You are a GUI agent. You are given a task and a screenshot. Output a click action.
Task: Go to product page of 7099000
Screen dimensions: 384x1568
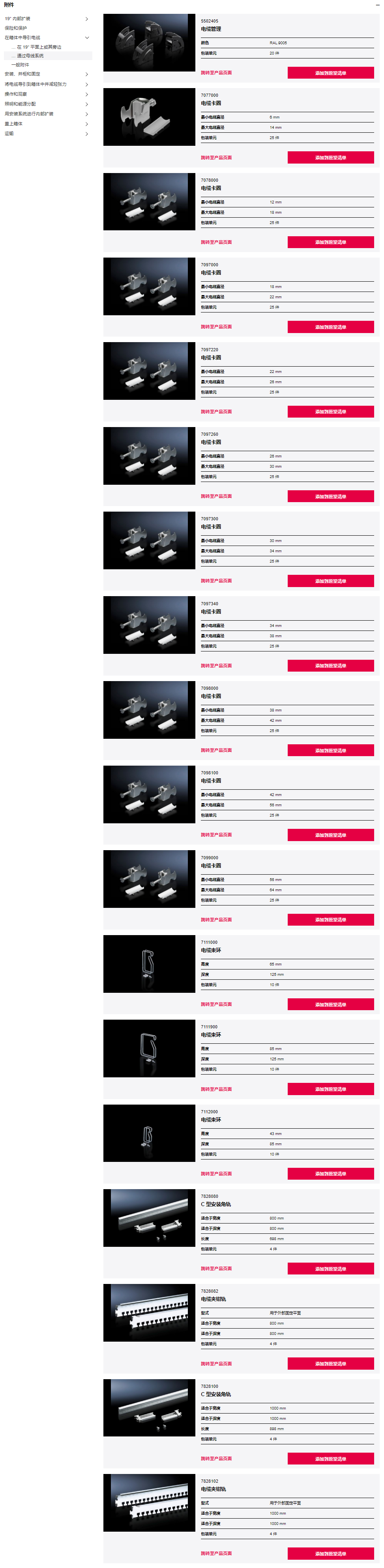click(216, 920)
